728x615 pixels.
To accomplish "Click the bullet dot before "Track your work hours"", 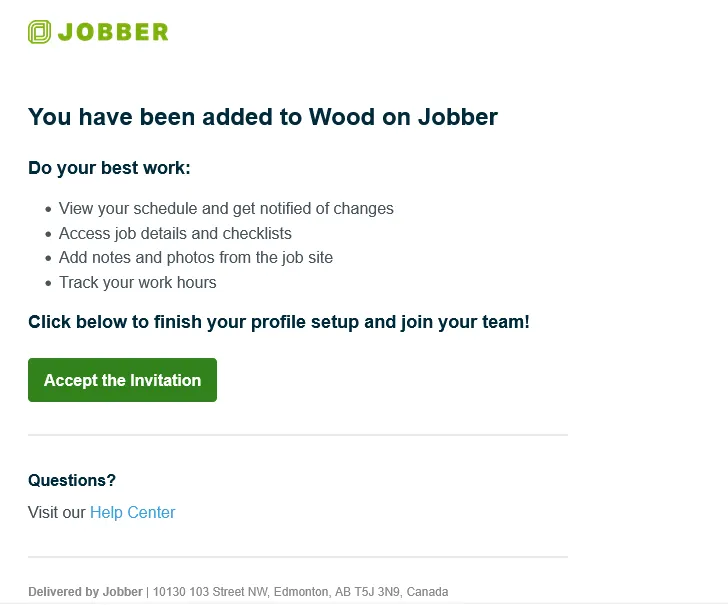I will pos(48,283).
